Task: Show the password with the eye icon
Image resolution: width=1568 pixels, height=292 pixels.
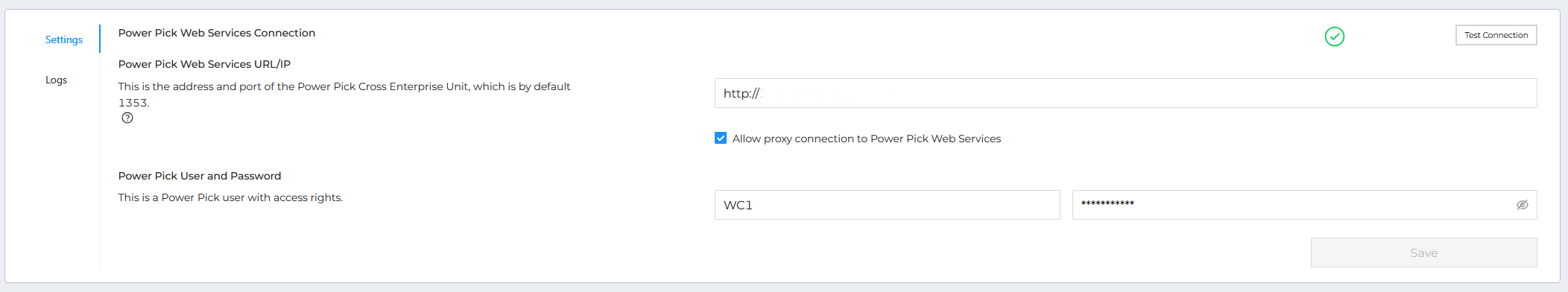Action: pyautogui.click(x=1522, y=205)
